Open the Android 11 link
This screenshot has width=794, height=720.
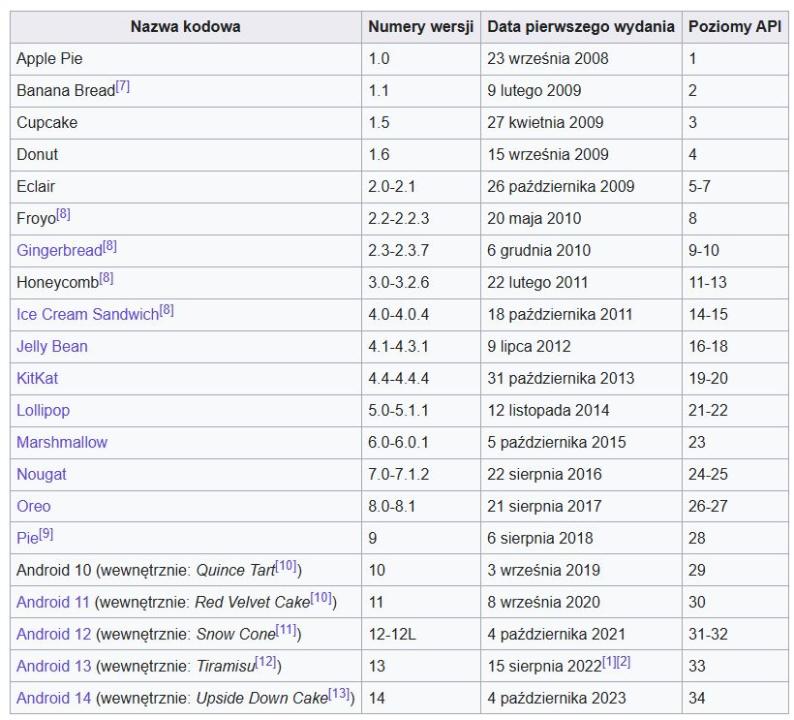pos(53,602)
